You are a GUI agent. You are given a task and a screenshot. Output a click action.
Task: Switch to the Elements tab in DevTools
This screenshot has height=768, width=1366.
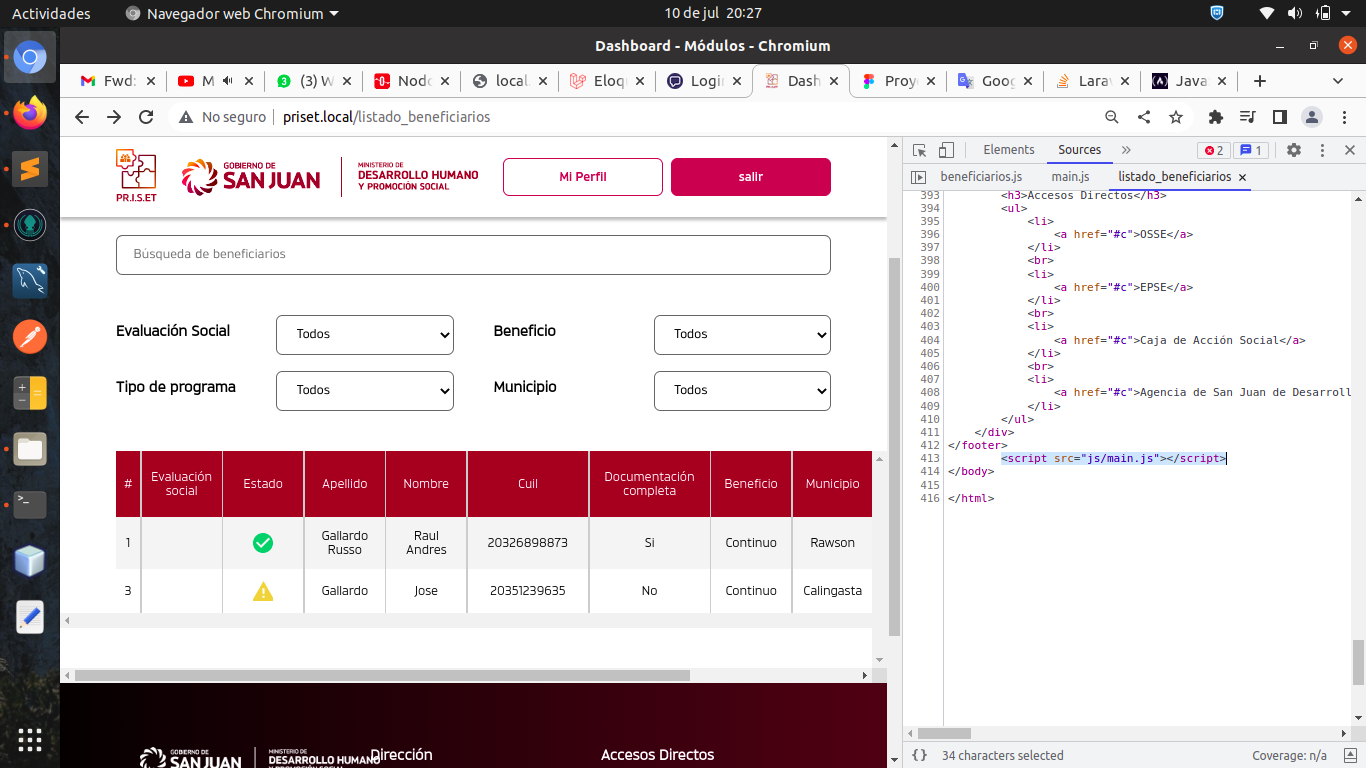coord(1008,150)
